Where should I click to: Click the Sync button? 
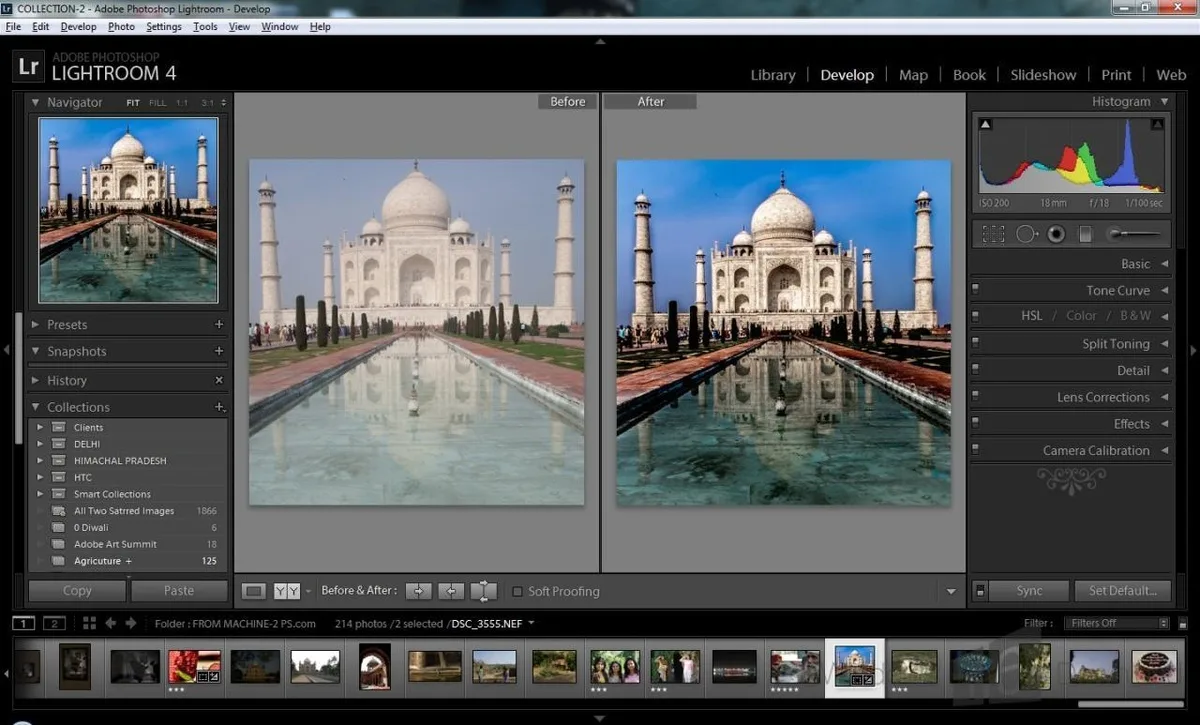point(1029,590)
